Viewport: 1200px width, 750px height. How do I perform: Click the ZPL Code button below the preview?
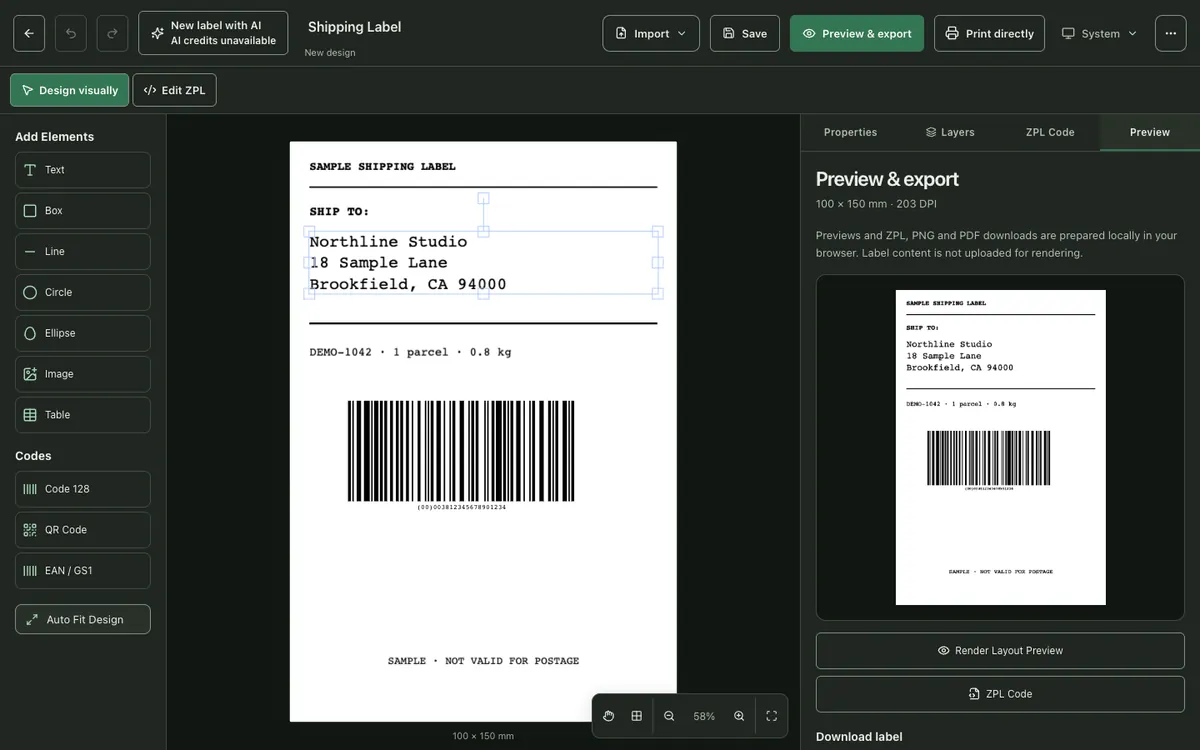click(x=1000, y=694)
